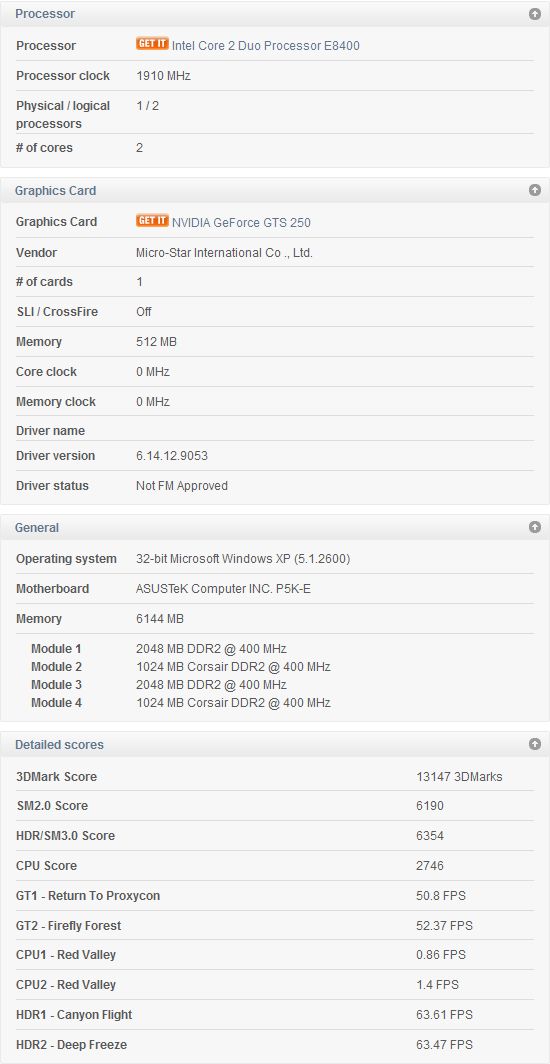Click the Processor section header title
Viewport: 550px width, 1064px height.
point(45,14)
